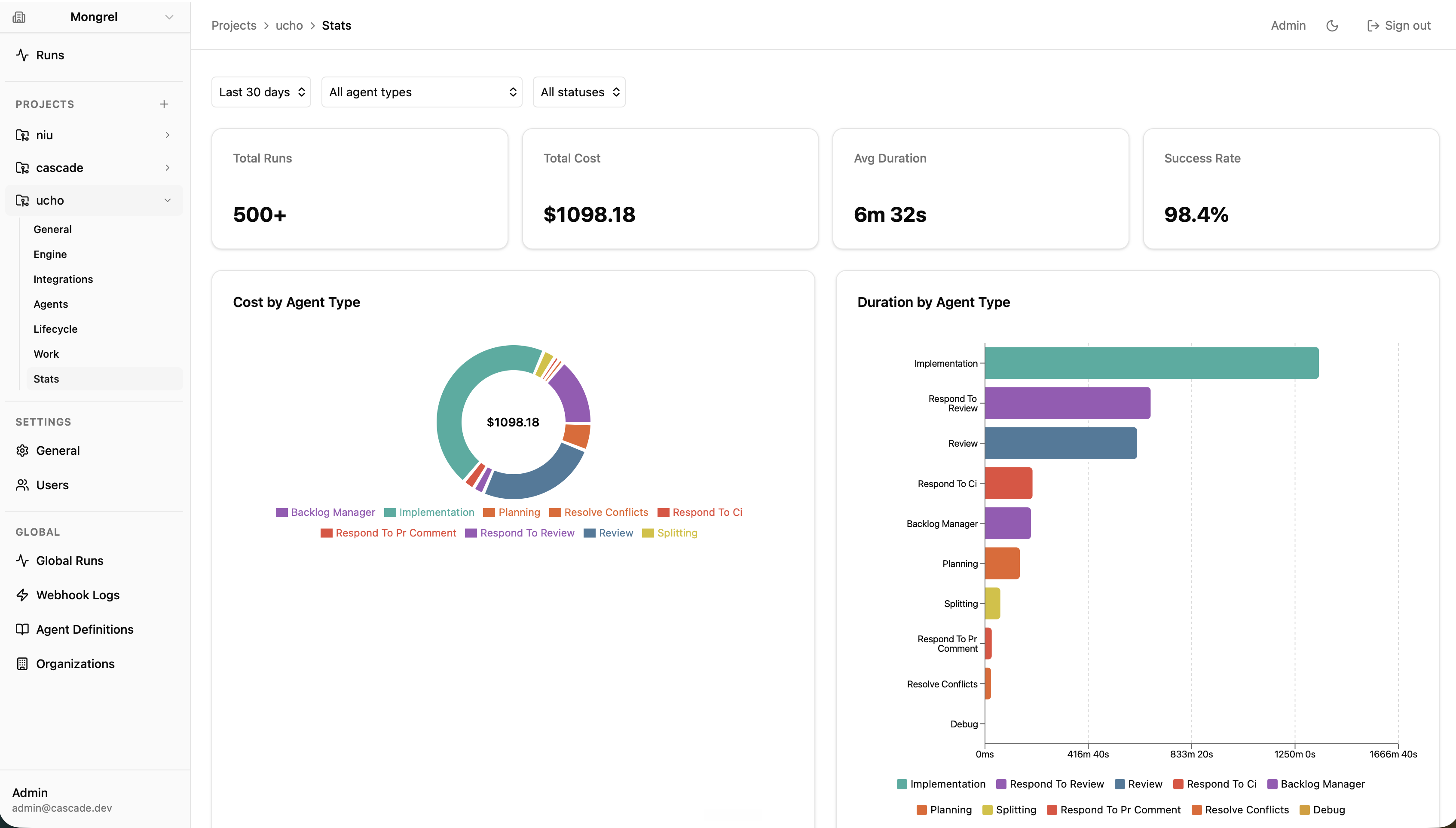Expand the niu project chevron

(x=167, y=135)
